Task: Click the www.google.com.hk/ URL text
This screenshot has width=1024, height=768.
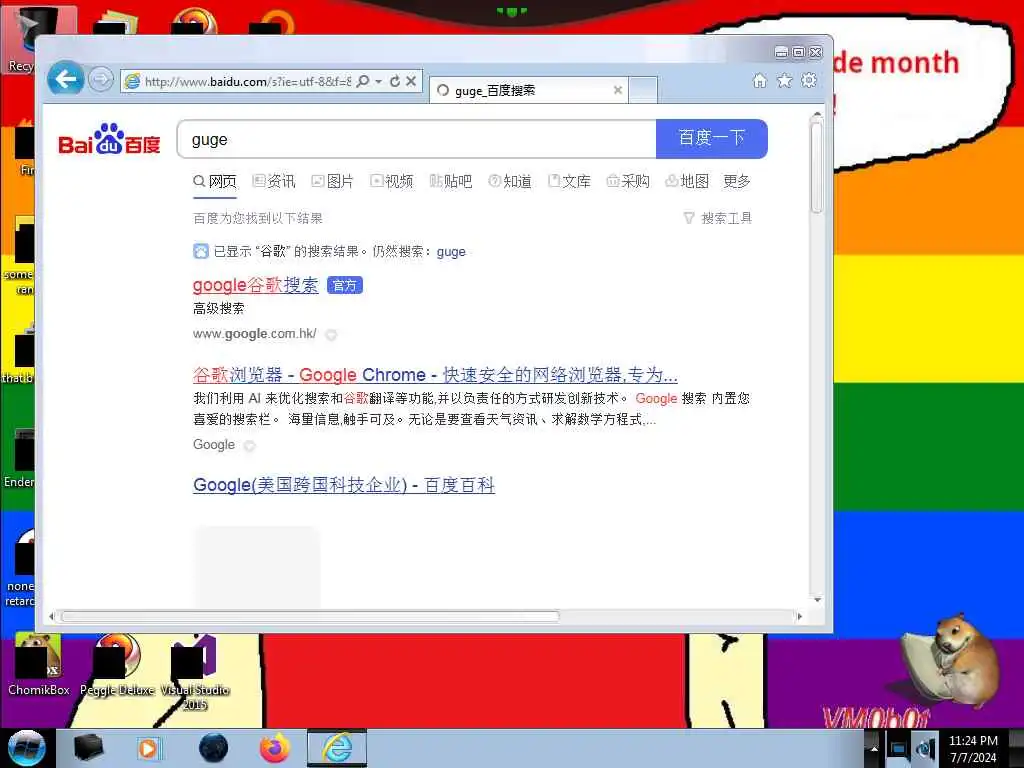Action: (255, 334)
